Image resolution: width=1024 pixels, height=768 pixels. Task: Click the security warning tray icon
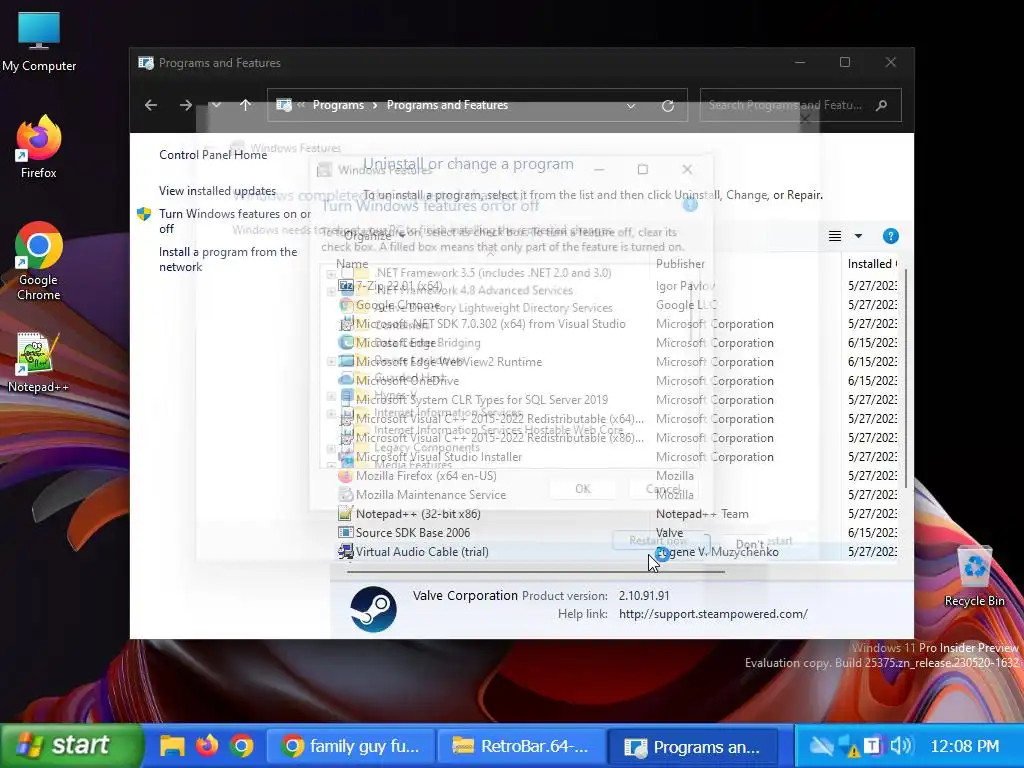[850, 746]
